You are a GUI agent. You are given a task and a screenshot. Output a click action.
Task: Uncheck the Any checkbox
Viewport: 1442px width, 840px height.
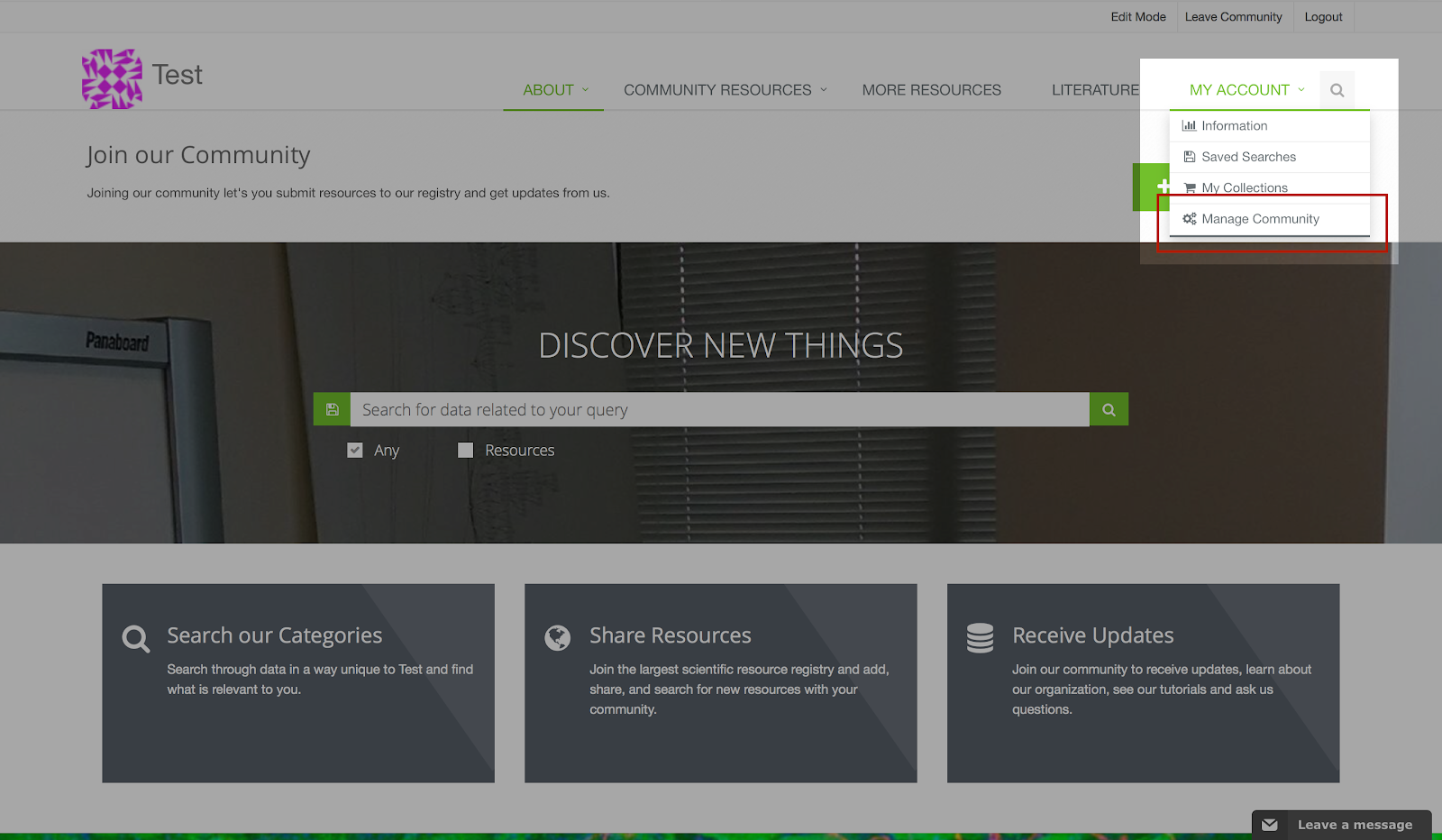(x=355, y=450)
